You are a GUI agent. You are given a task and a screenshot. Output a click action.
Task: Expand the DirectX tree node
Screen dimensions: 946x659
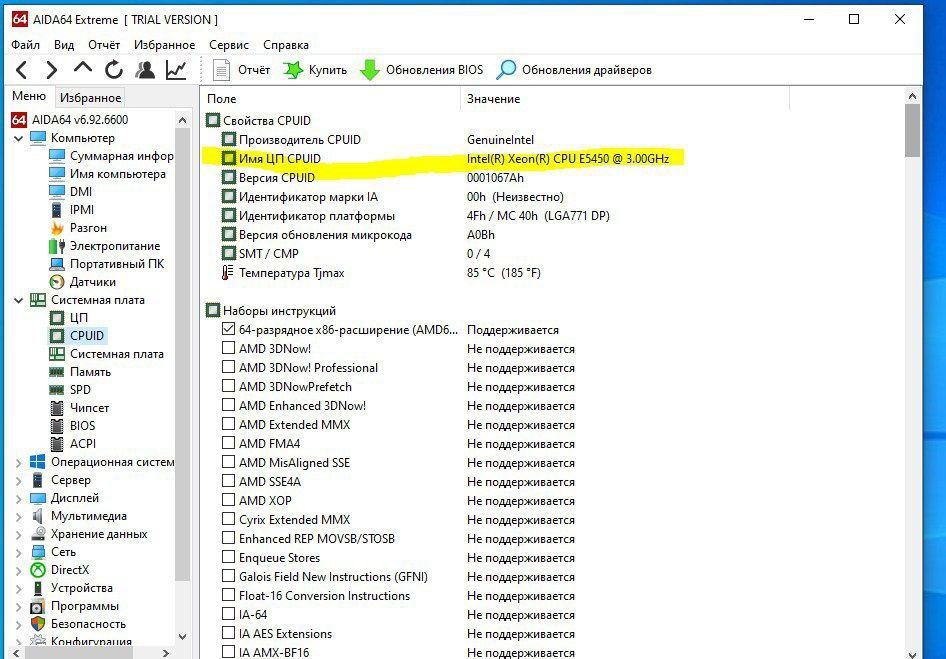coord(19,570)
